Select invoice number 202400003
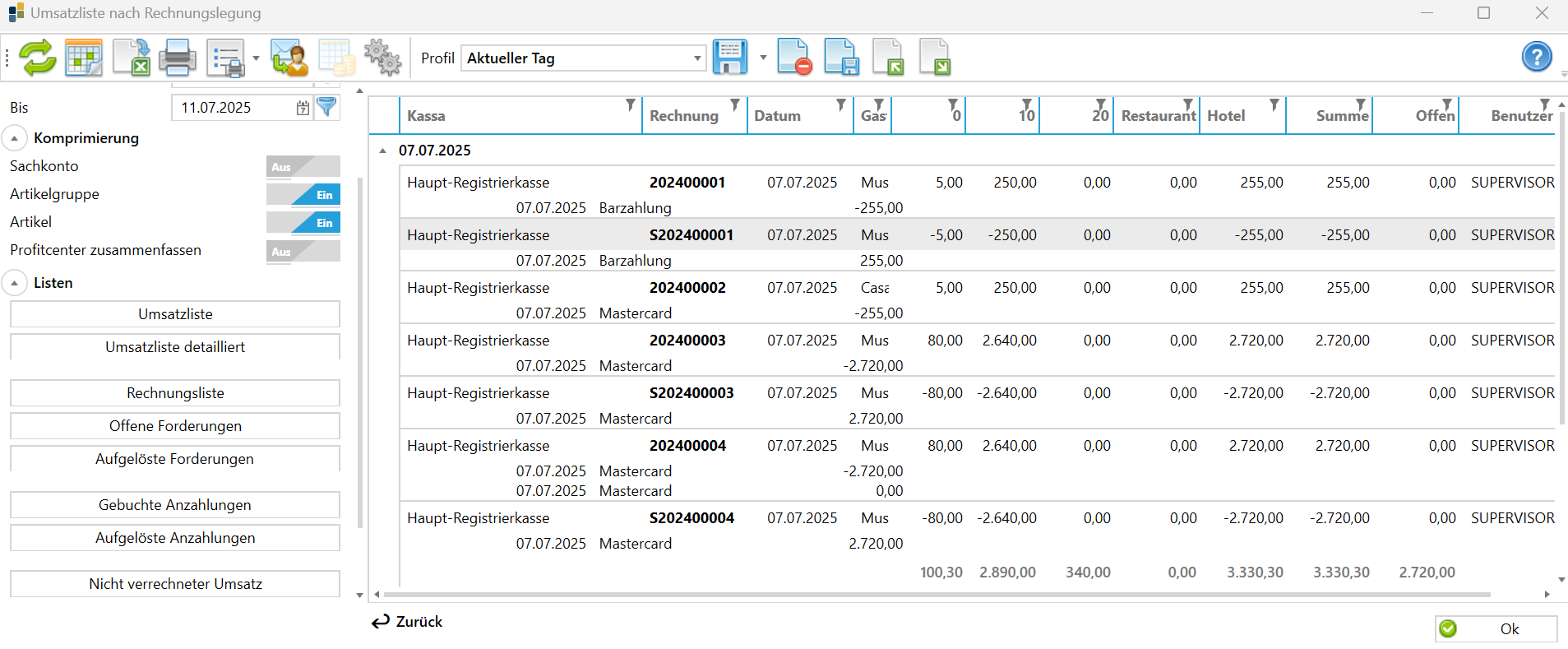 pos(687,341)
